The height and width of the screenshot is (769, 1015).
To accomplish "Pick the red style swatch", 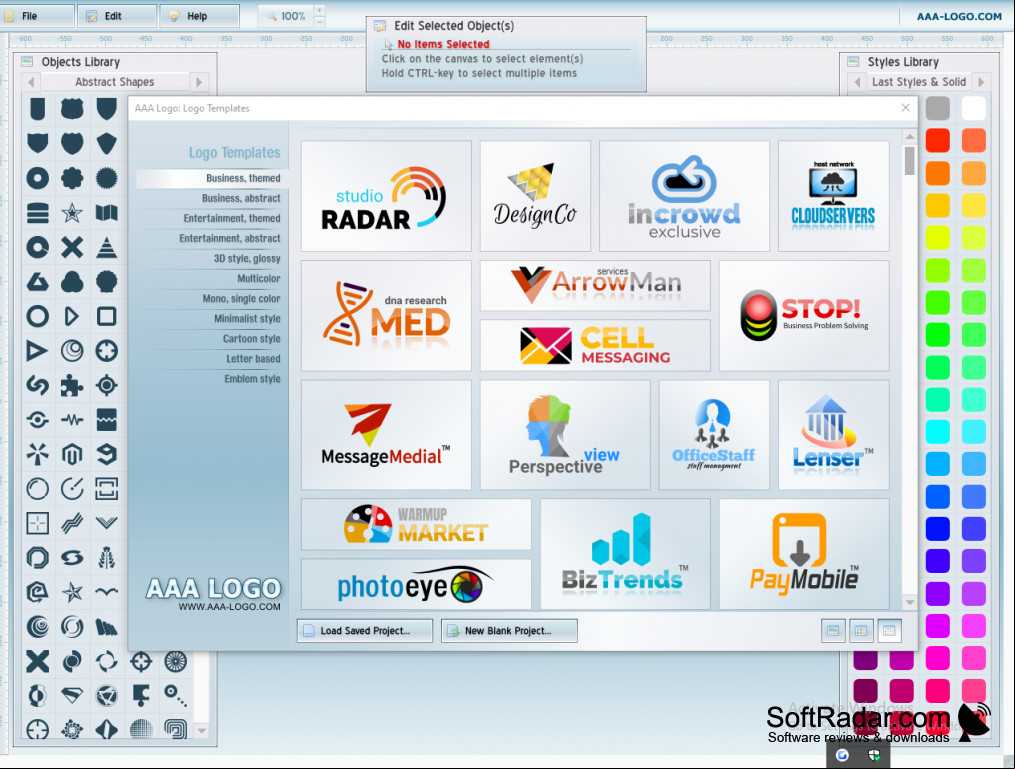I will click(937, 140).
